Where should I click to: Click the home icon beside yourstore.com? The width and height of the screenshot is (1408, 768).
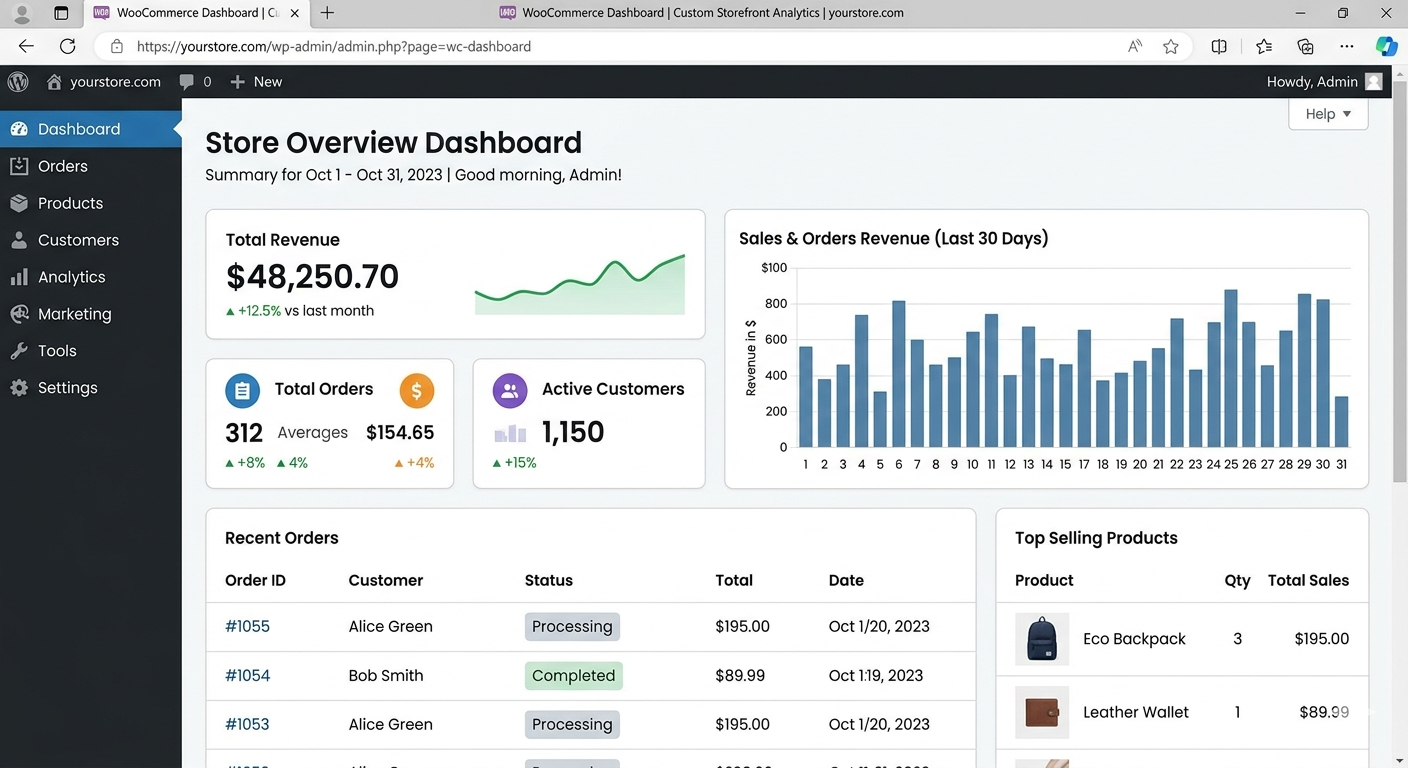click(54, 82)
